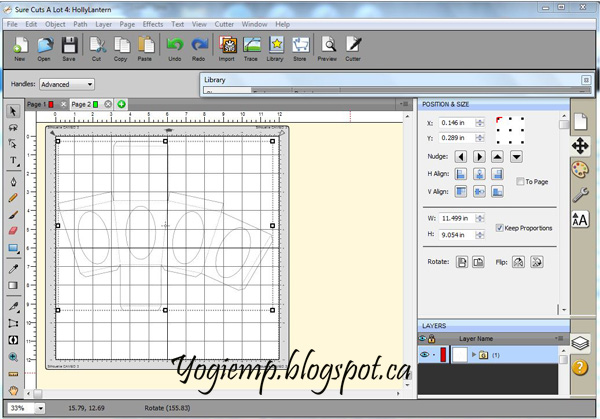The height and width of the screenshot is (419, 600).
Task: Toggle the Keep Proportions checkbox
Action: (x=500, y=228)
